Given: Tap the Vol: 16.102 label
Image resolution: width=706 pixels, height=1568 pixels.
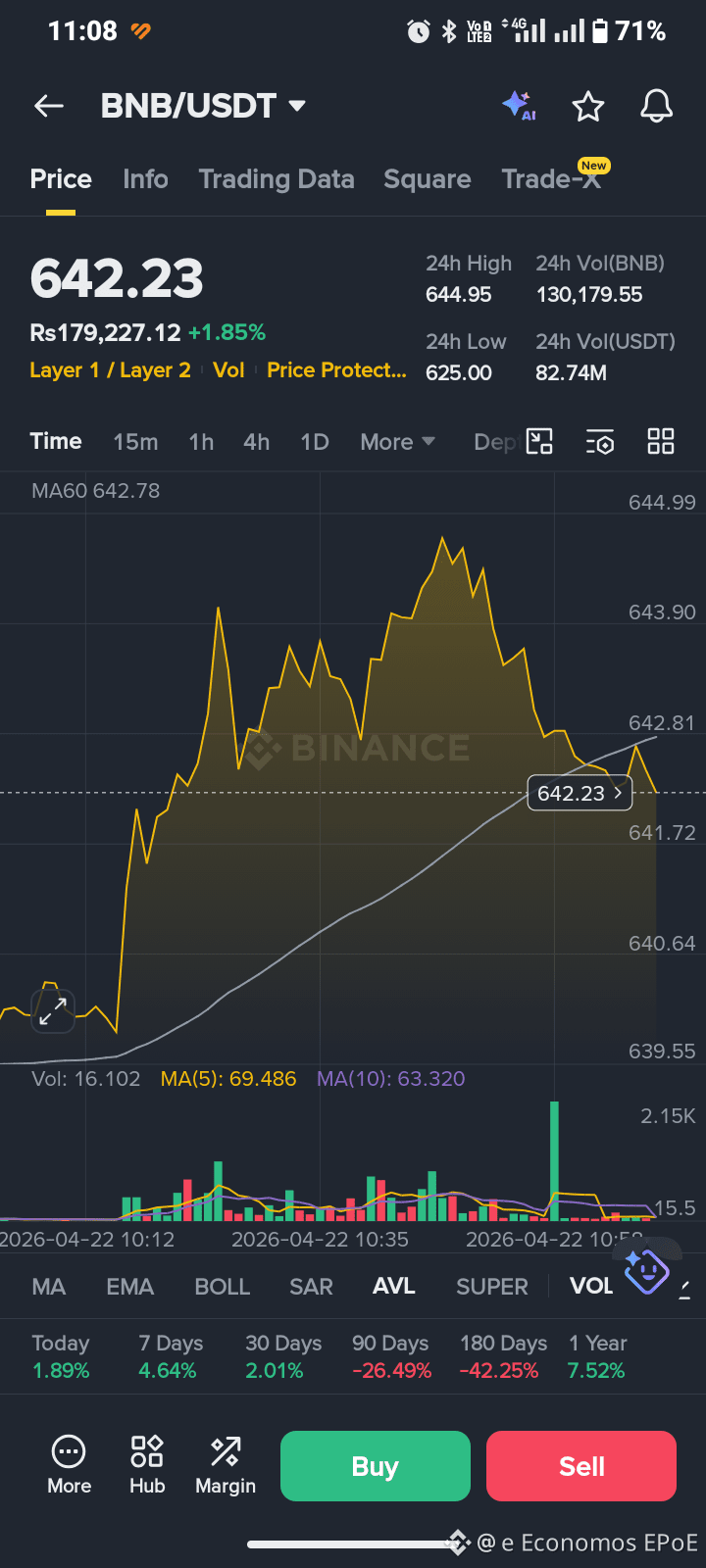Looking at the screenshot, I should tap(86, 1079).
